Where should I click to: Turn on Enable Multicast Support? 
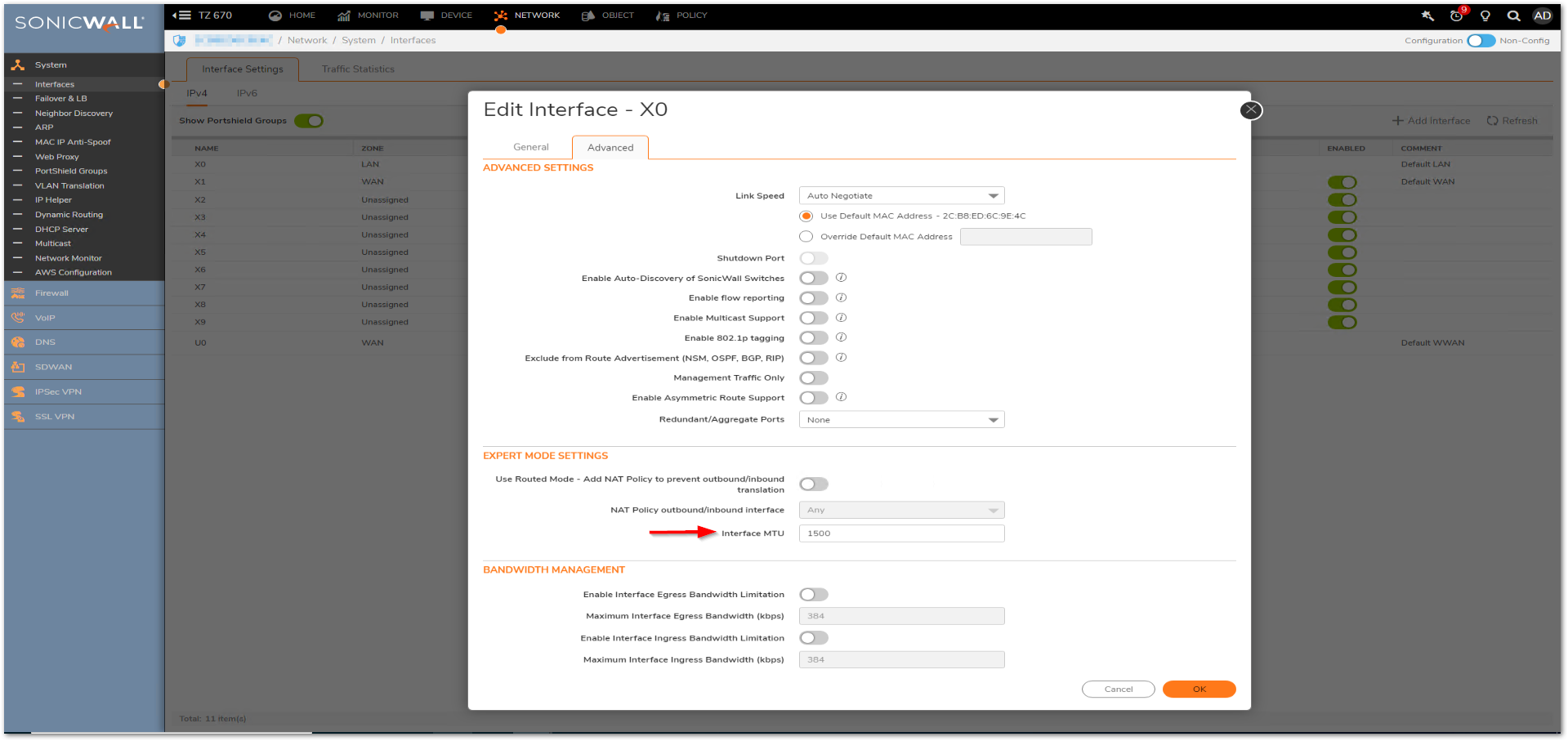point(814,318)
